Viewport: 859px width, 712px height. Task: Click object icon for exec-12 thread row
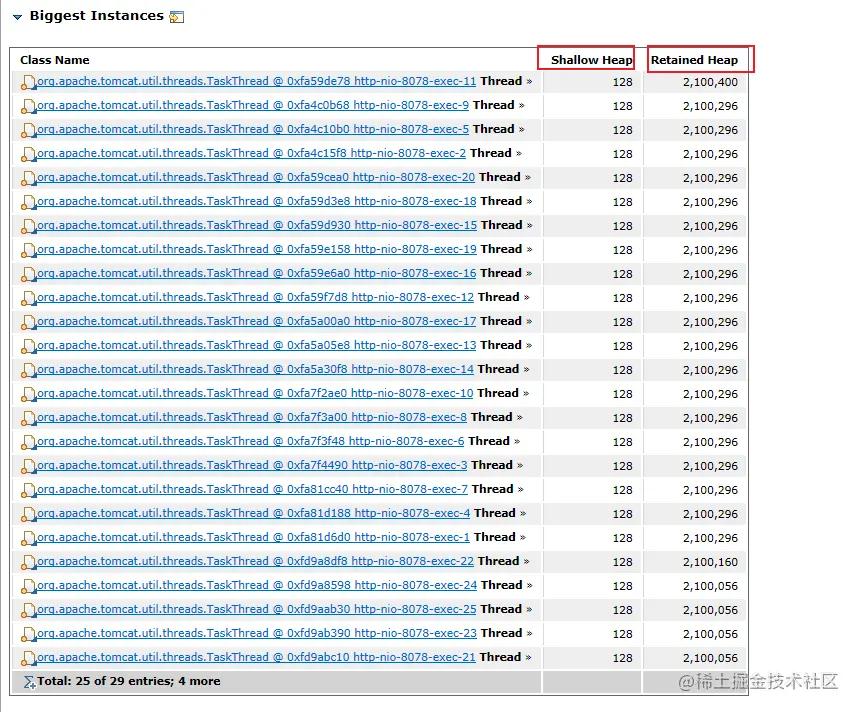click(x=28, y=298)
